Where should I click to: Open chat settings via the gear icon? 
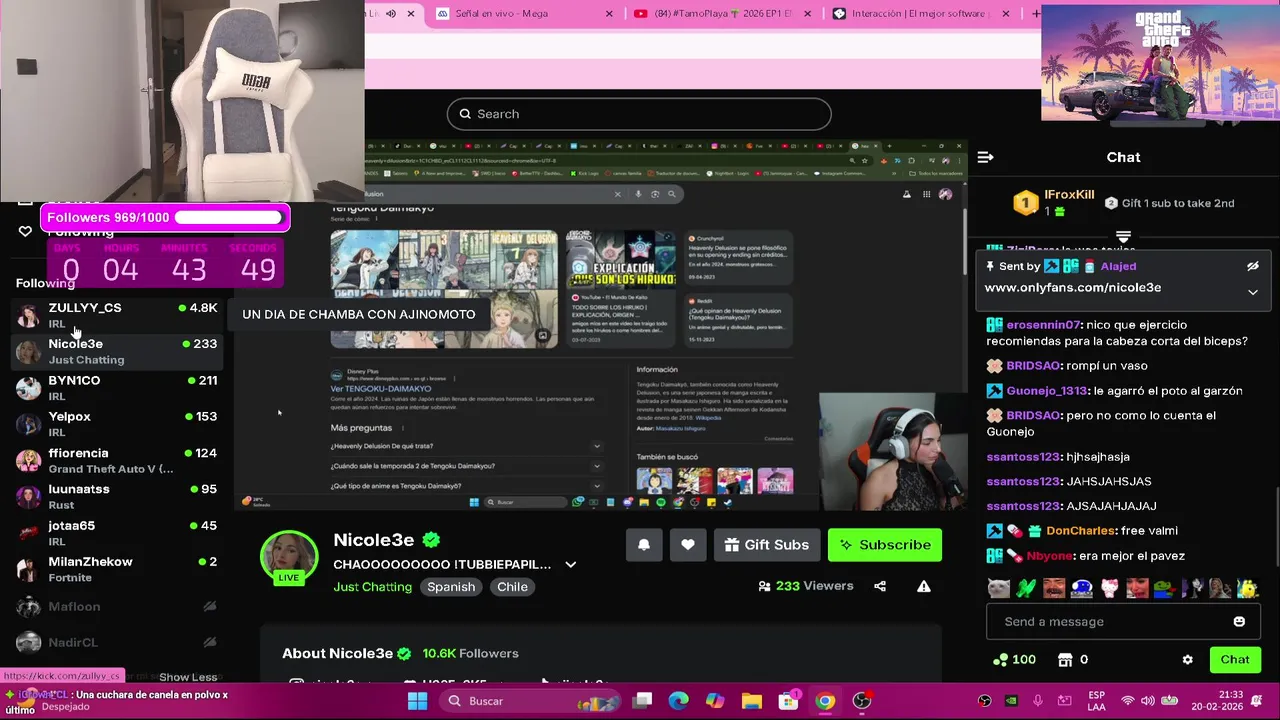pos(1187,660)
